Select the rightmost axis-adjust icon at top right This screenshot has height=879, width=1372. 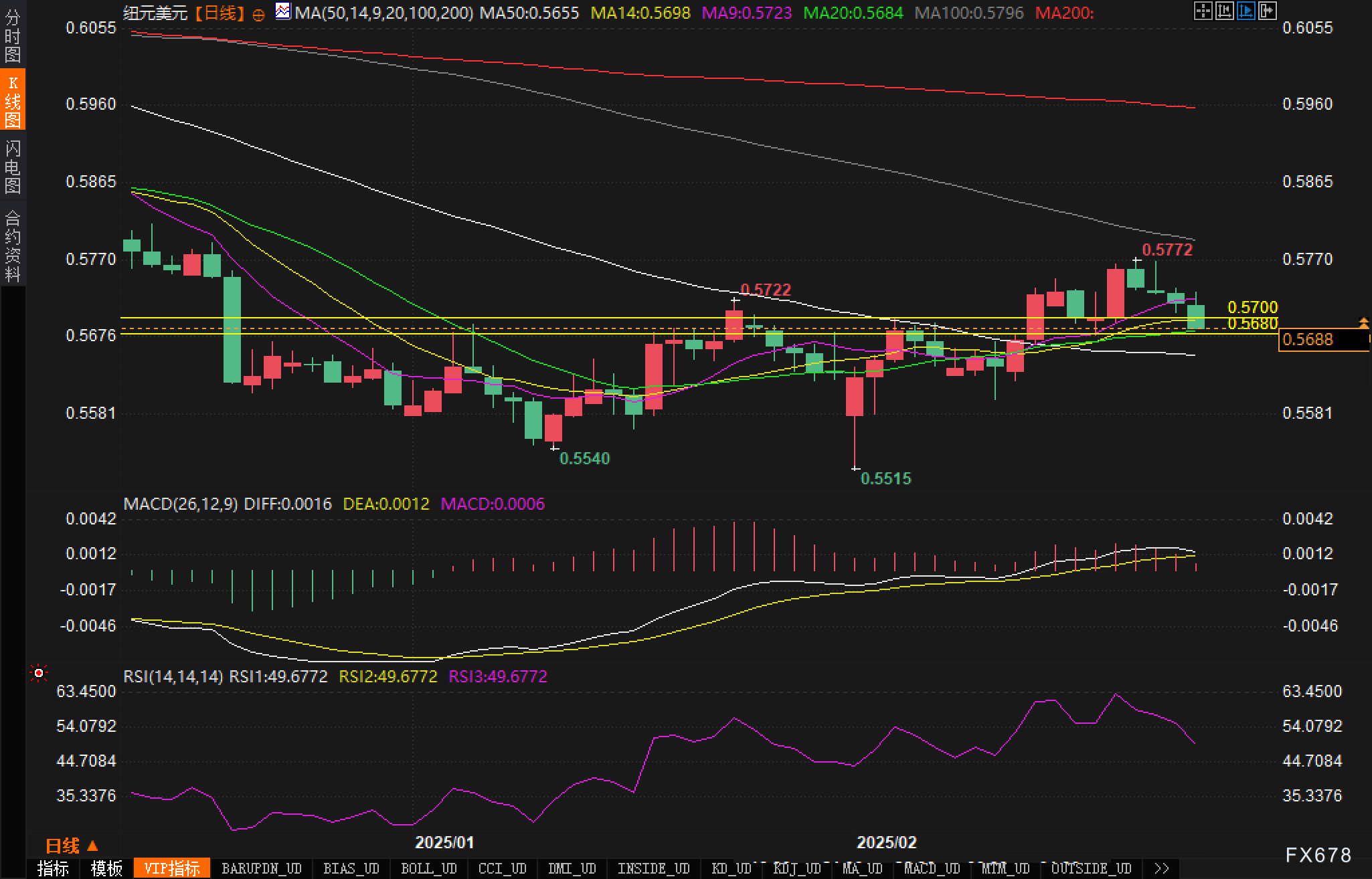pyautogui.click(x=1267, y=11)
